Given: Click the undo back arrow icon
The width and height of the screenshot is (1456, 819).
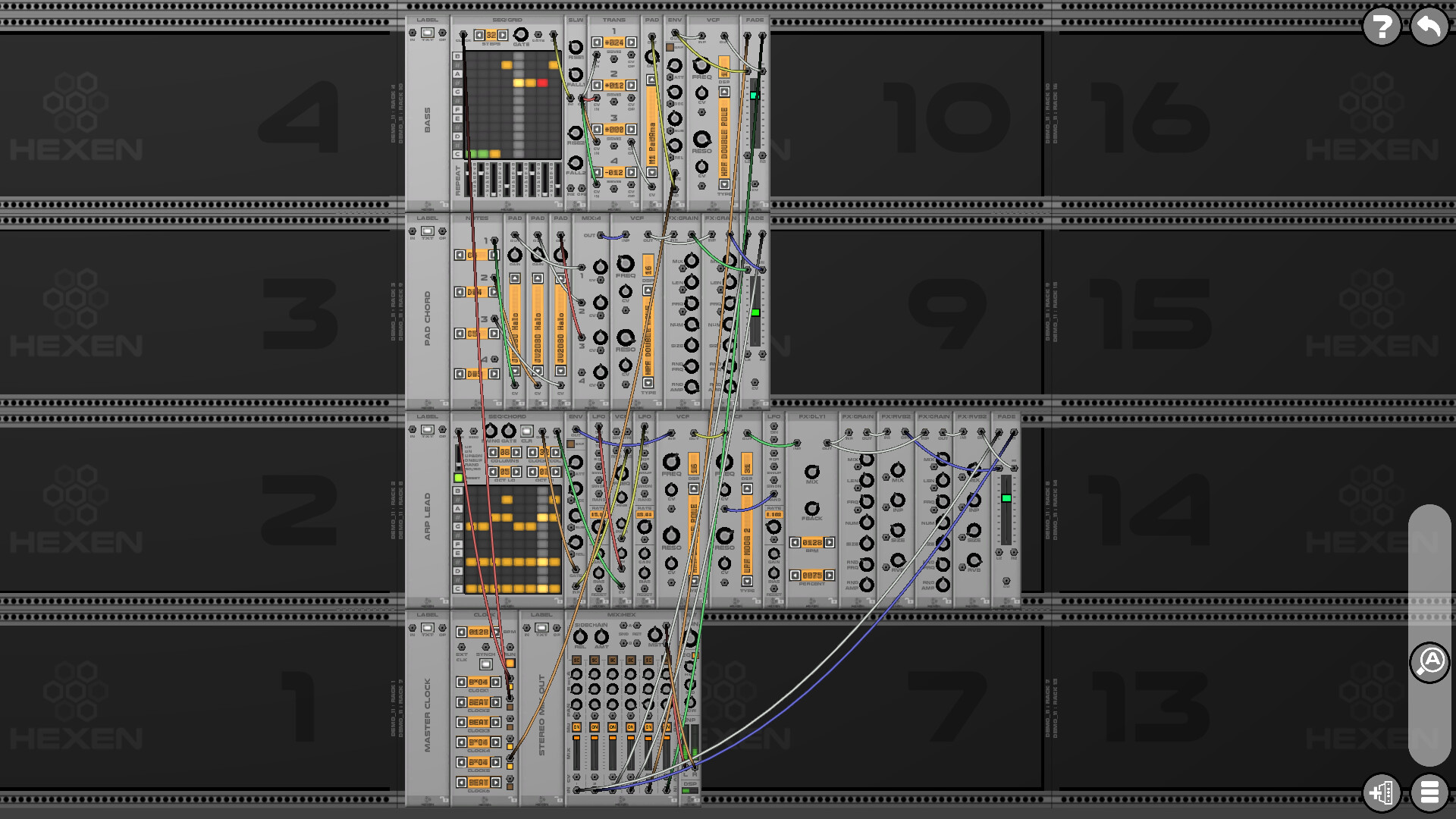Looking at the screenshot, I should click(x=1429, y=27).
